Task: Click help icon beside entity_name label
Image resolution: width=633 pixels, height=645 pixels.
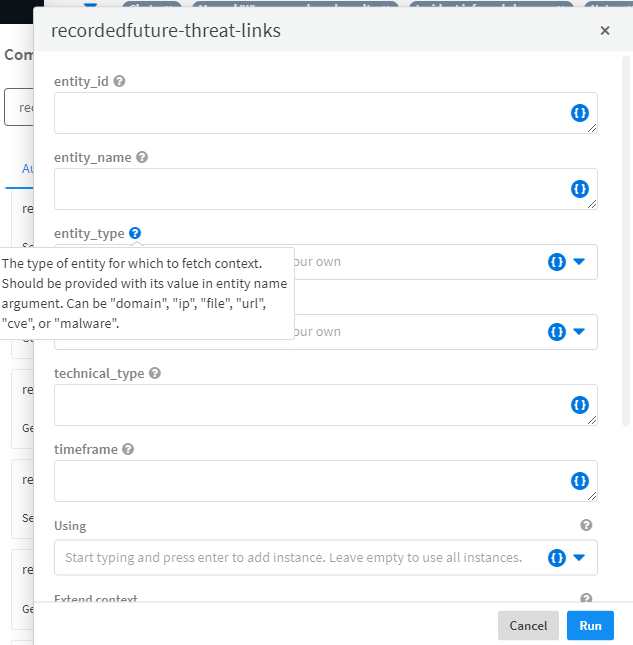Action: (142, 157)
